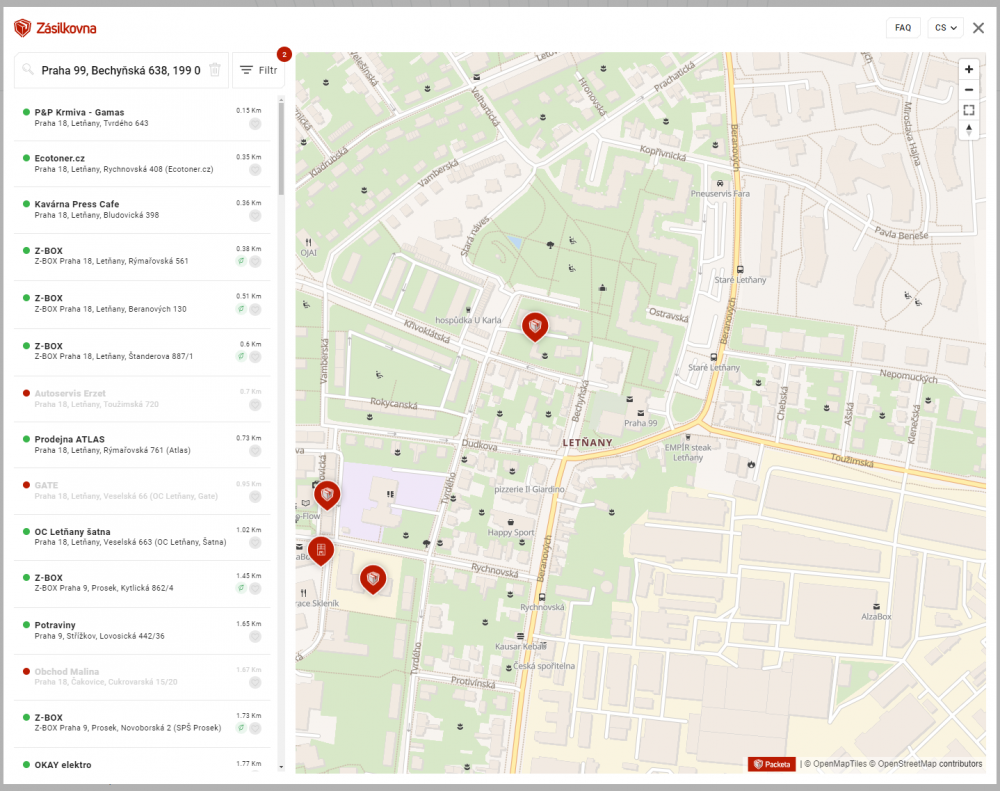Select Ecotoner.cz in the pickup list
Screen dimensions: 1000x791
click(x=142, y=163)
